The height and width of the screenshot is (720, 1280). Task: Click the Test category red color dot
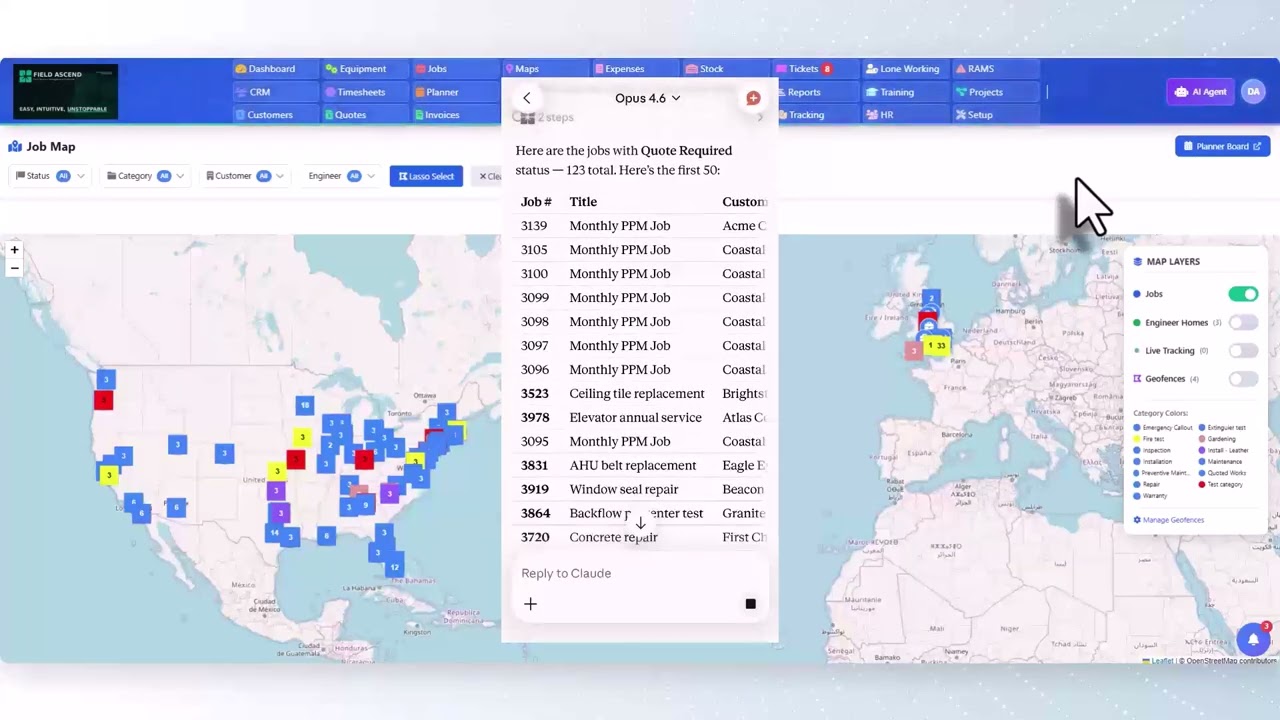click(x=1202, y=485)
